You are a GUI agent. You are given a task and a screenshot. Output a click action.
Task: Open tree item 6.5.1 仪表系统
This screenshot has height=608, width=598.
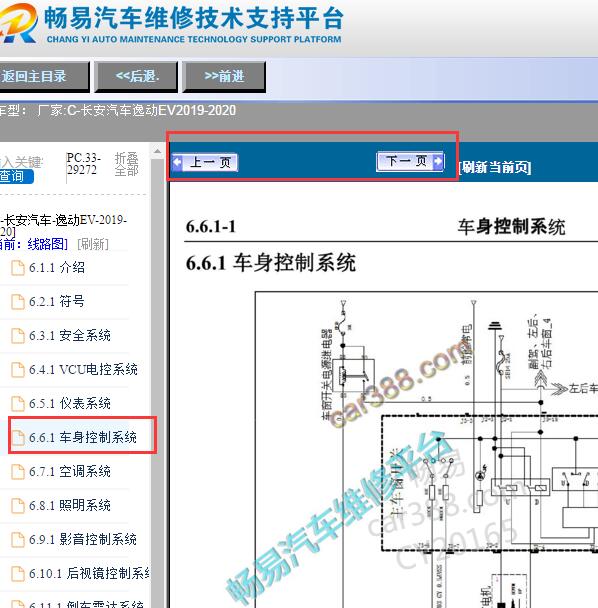click(70, 404)
